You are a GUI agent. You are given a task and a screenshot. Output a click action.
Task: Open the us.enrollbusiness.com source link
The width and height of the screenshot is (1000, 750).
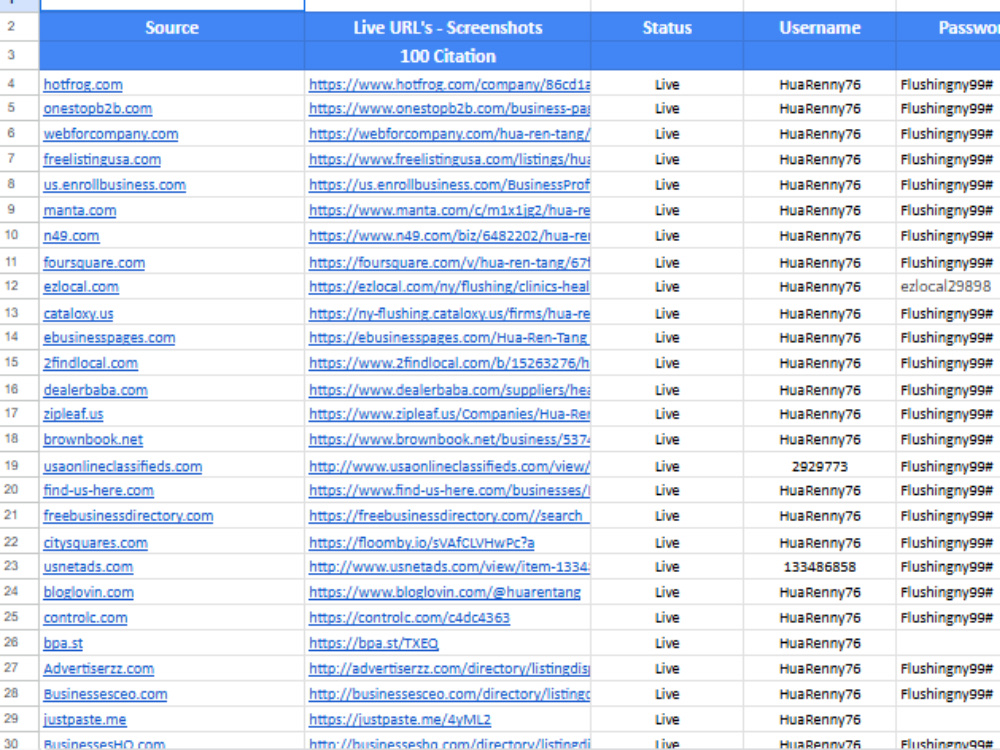[x=115, y=185]
